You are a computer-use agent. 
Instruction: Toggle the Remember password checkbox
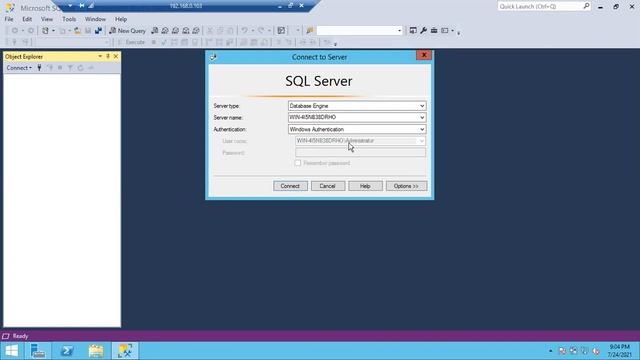tap(298, 163)
